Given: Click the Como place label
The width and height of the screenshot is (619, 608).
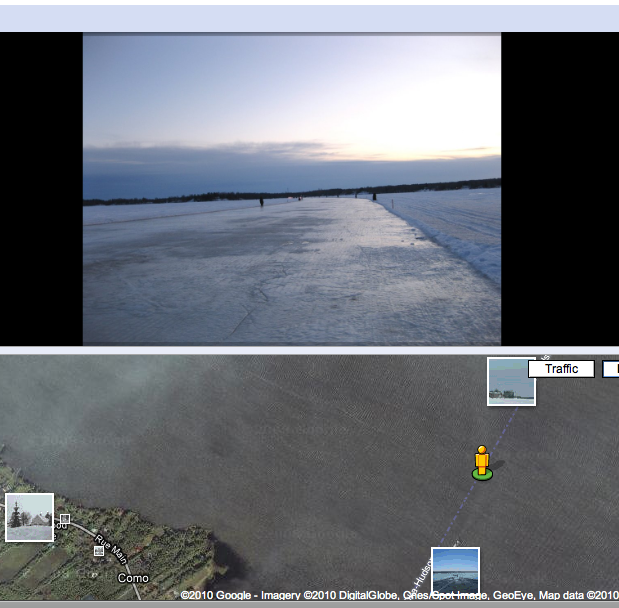Looking at the screenshot, I should tap(133, 578).
